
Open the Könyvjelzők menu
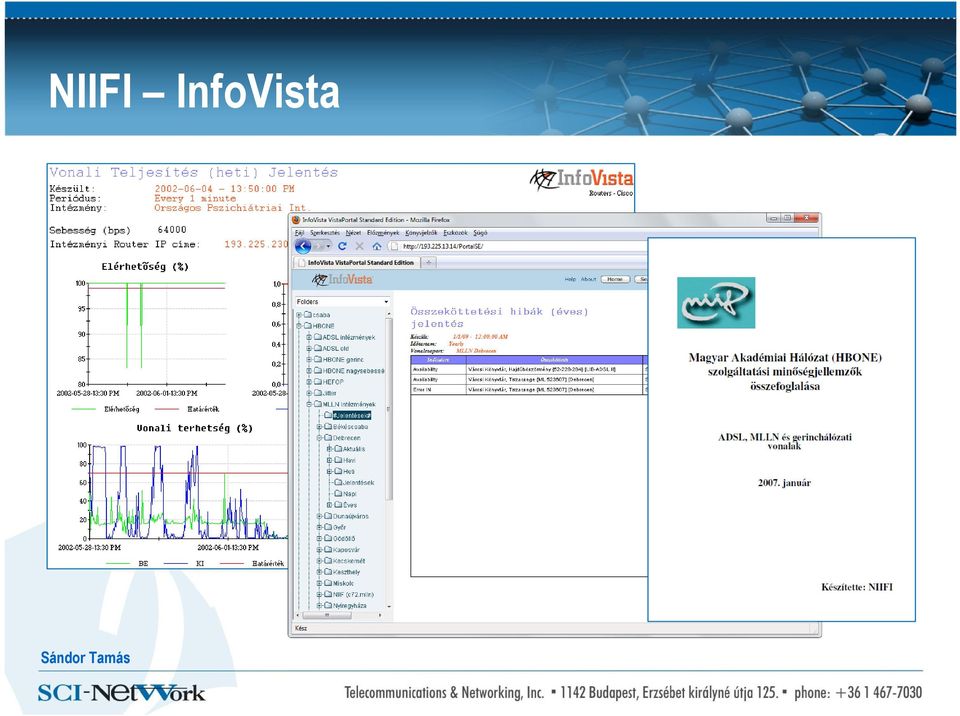[421, 233]
